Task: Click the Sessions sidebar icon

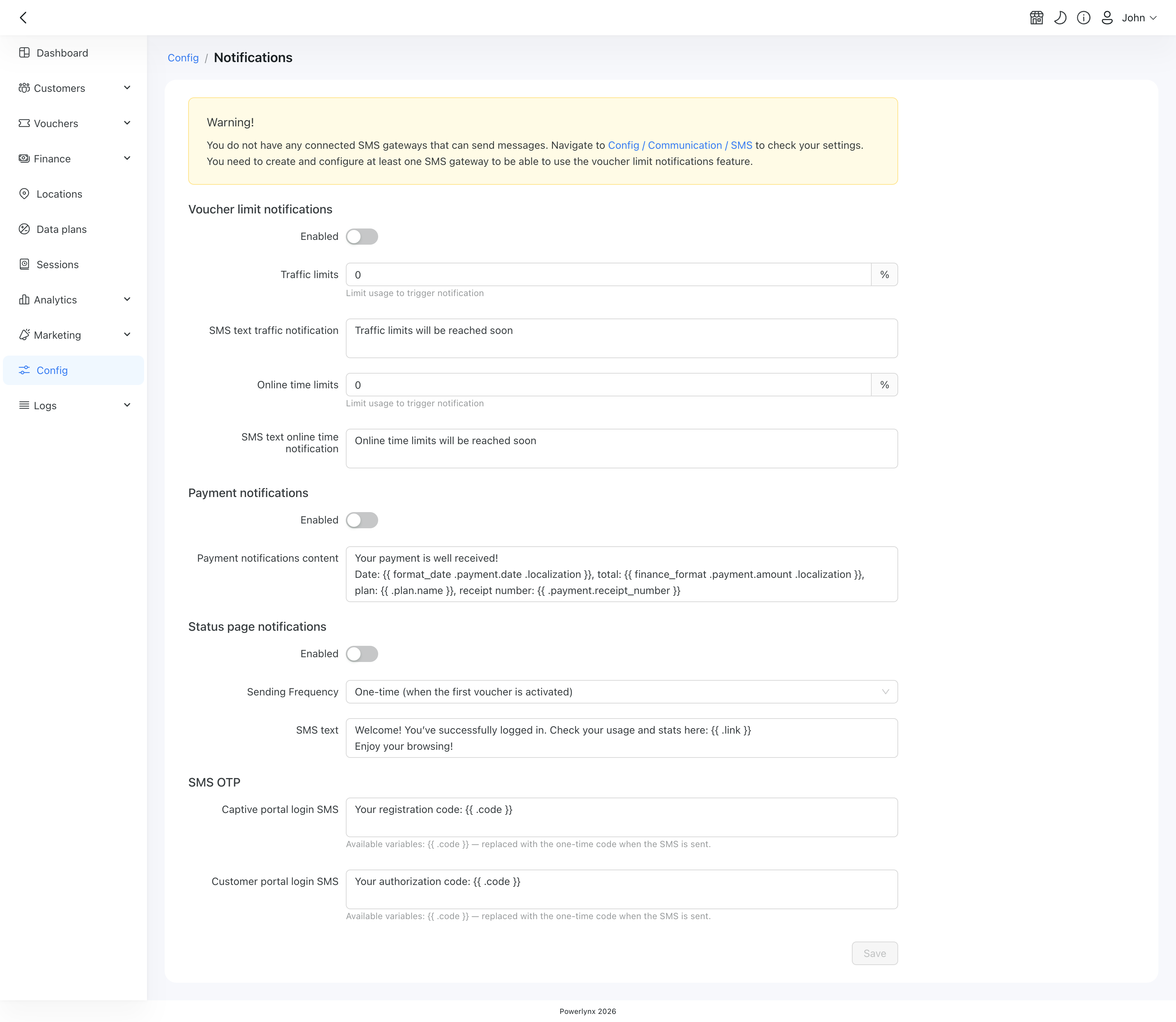Action: point(25,264)
